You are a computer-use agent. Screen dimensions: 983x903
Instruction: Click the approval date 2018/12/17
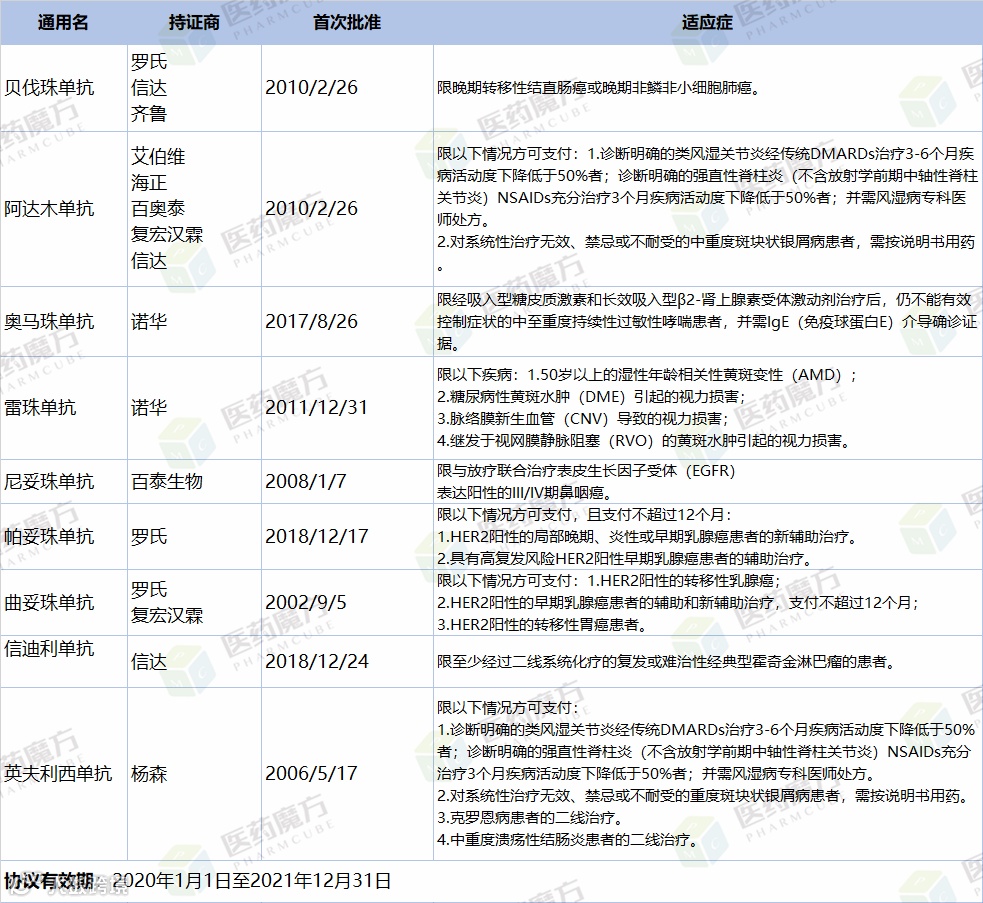tap(317, 536)
